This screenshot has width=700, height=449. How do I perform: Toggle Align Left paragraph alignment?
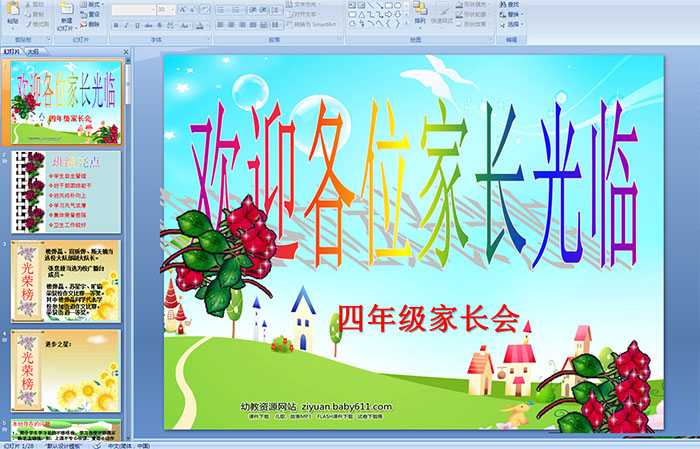pyautogui.click(x=220, y=25)
